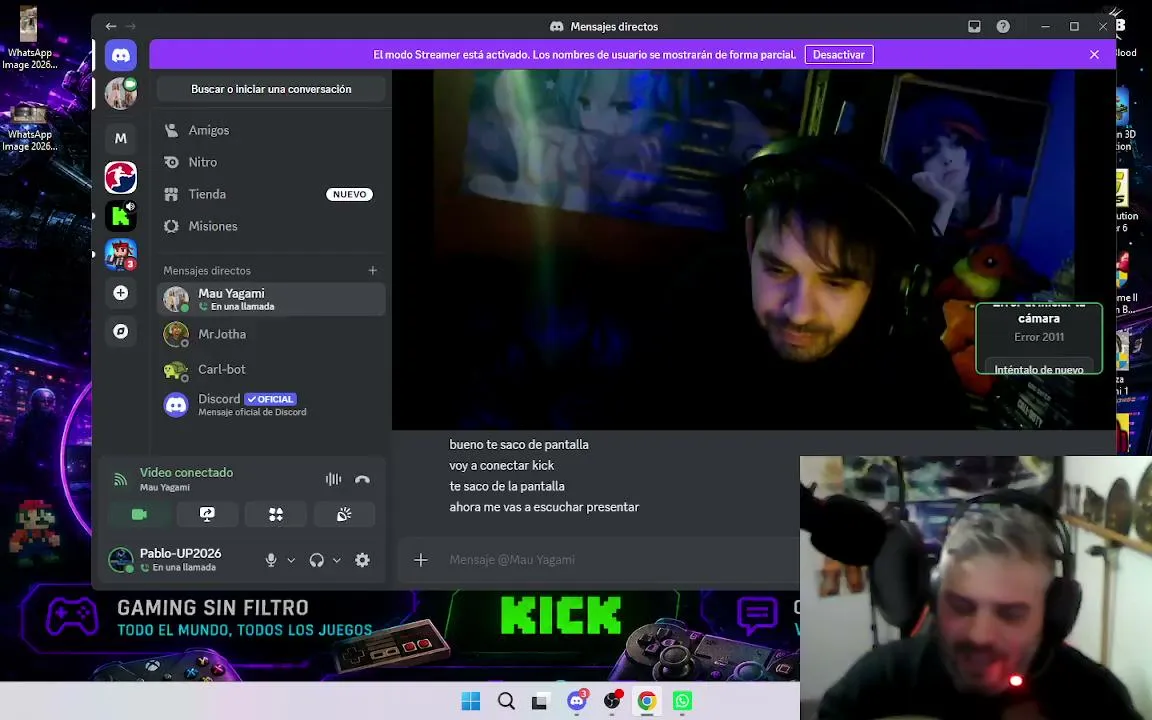The height and width of the screenshot is (720, 1152).
Task: Open top WhatsApp Image desktop file
Action: point(29,38)
